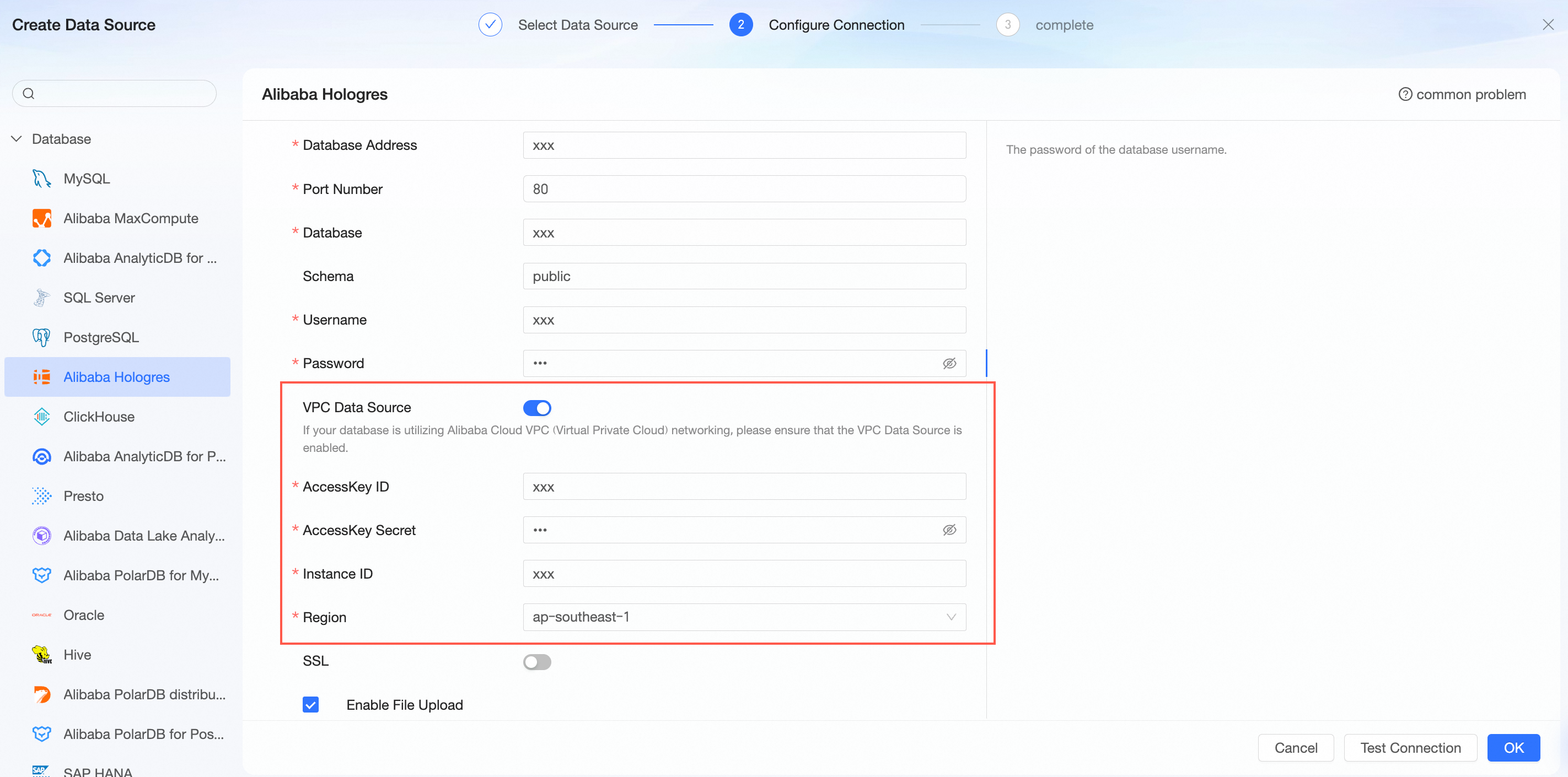This screenshot has width=1568, height=777.
Task: Click the completed Select Data Source checkmark
Action: pyautogui.click(x=490, y=25)
